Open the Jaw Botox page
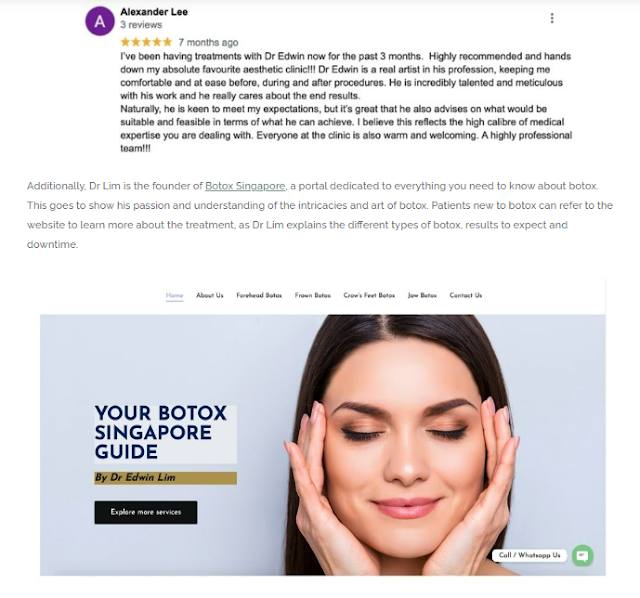640x598 pixels. pos(422,295)
